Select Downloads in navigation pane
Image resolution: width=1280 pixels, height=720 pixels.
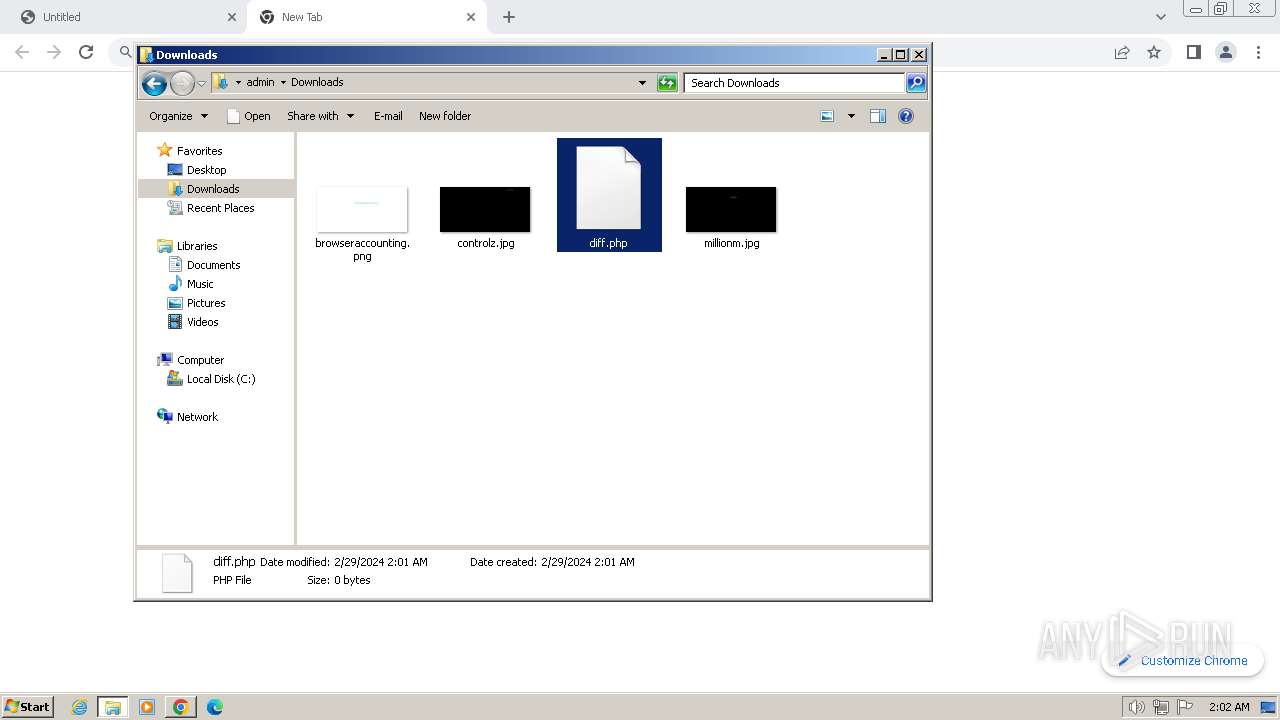[213, 189]
